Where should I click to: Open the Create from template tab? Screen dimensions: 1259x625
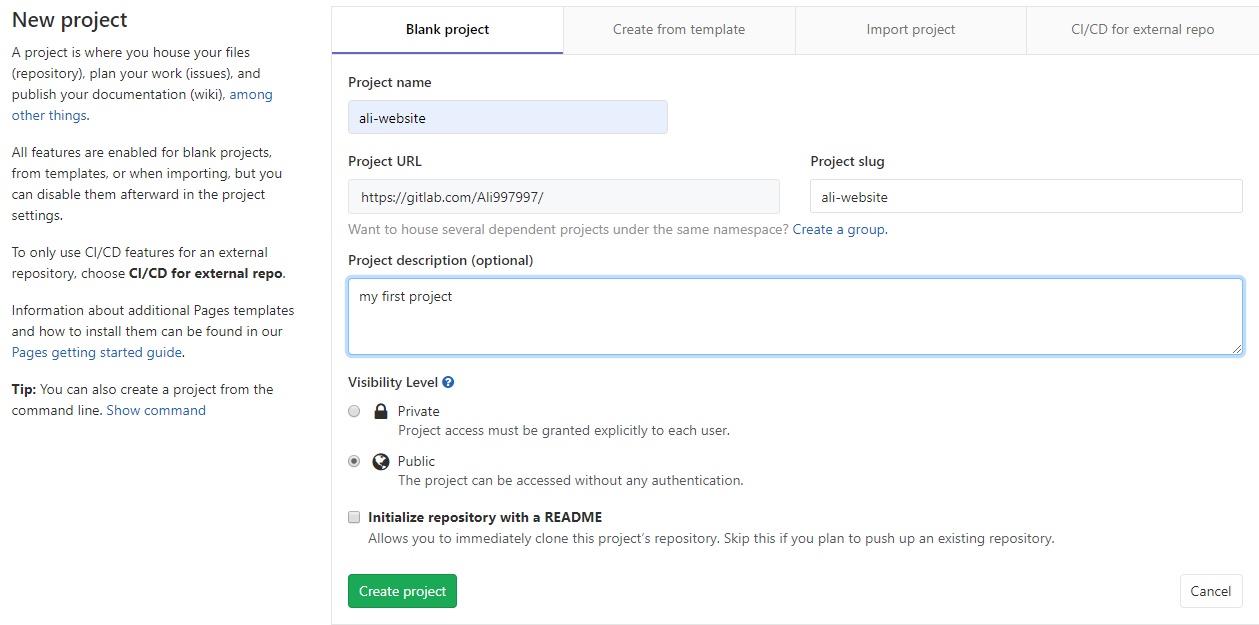click(679, 30)
